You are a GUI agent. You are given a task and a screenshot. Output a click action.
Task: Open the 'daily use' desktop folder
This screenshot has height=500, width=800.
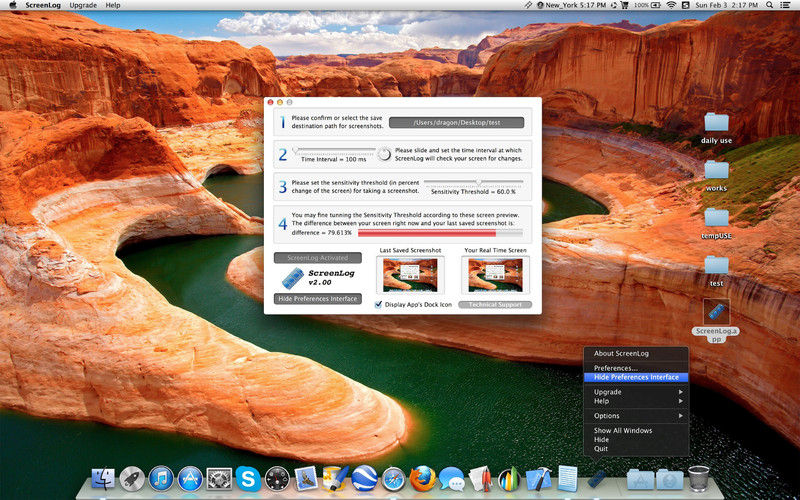(x=716, y=123)
